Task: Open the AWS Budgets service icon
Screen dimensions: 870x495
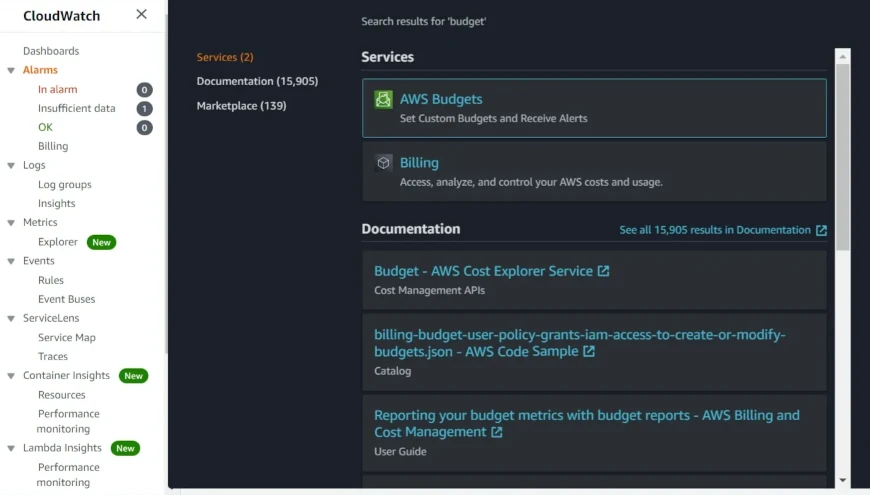Action: [383, 99]
